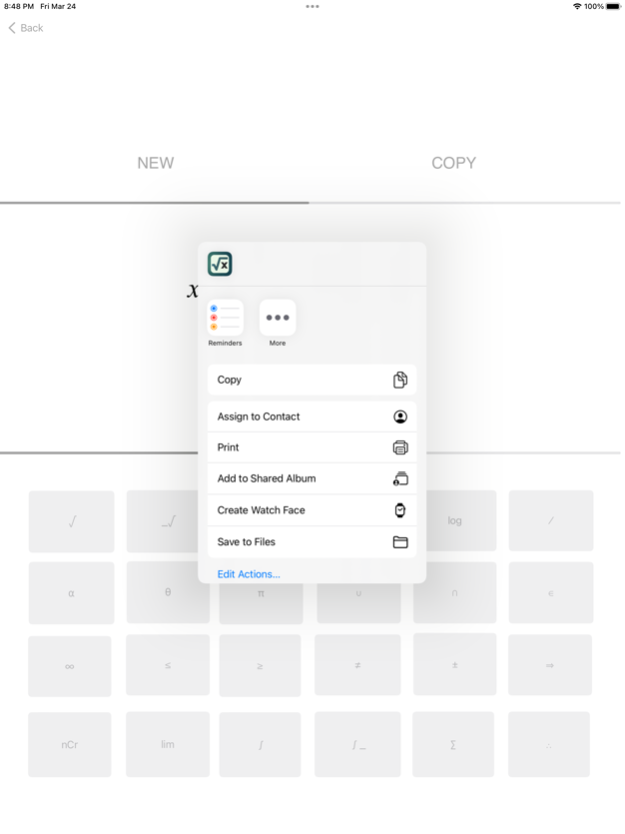Insert the not-equal symbol

click(357, 665)
